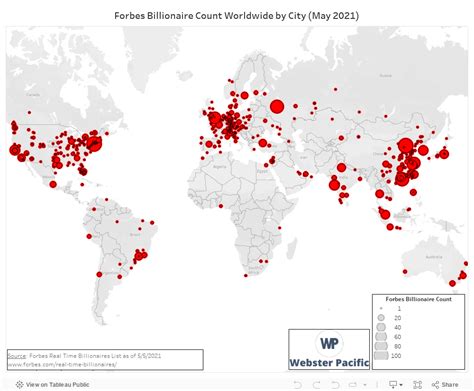Click legend entry for count 20
This screenshot has width=474, height=391.
pos(389,318)
